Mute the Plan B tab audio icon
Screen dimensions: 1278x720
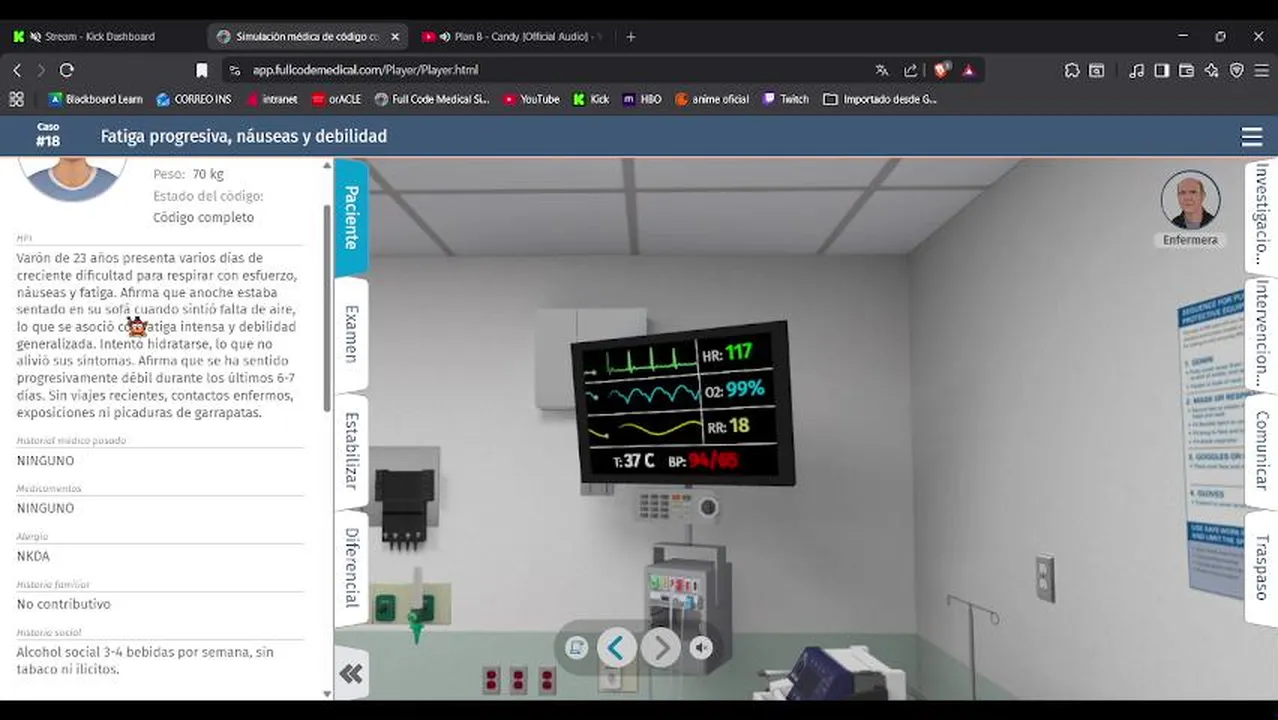pos(444,37)
